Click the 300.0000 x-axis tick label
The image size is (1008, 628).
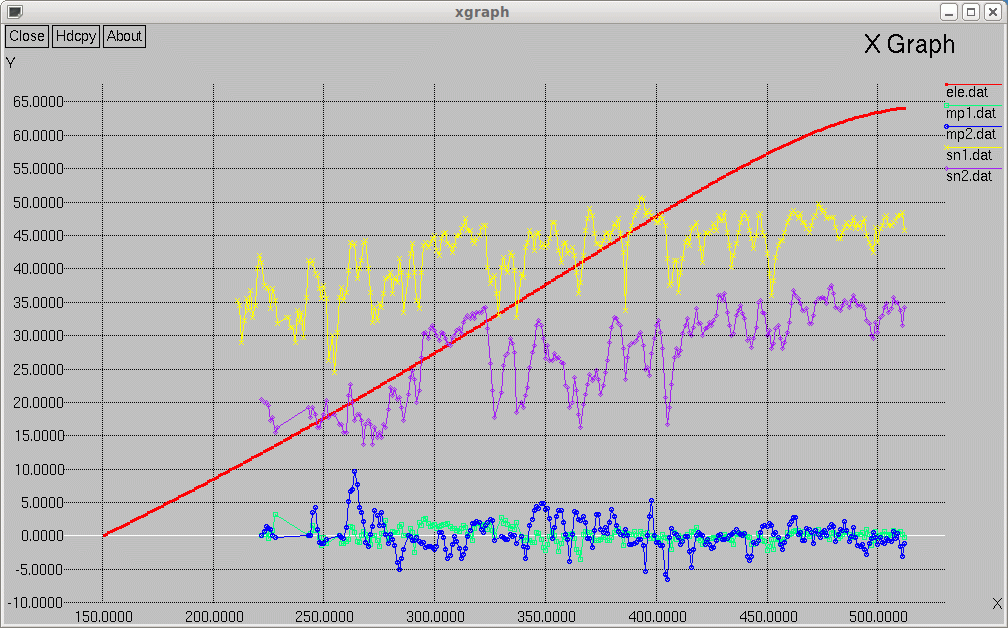click(x=435, y=617)
